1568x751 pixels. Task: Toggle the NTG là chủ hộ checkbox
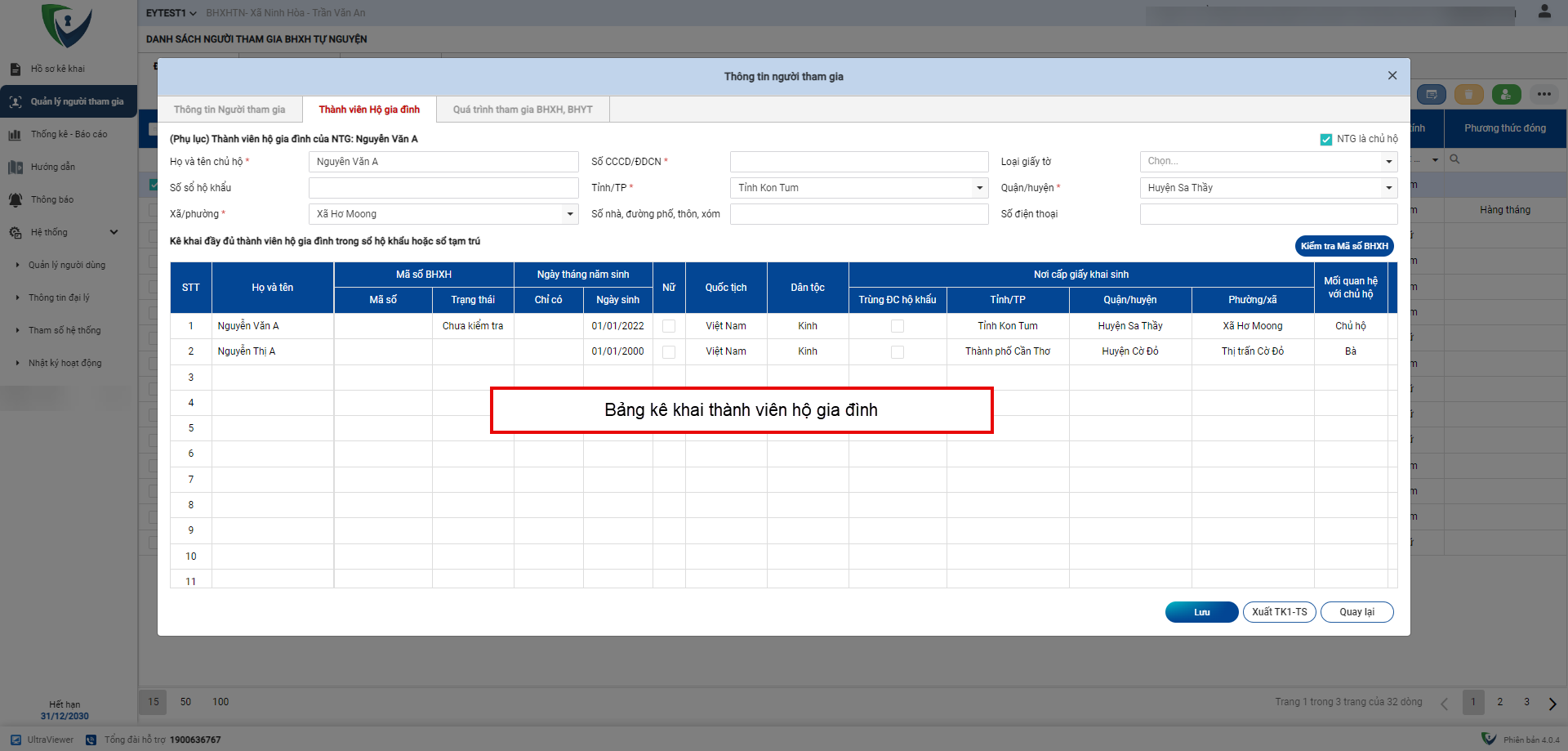(x=1326, y=140)
